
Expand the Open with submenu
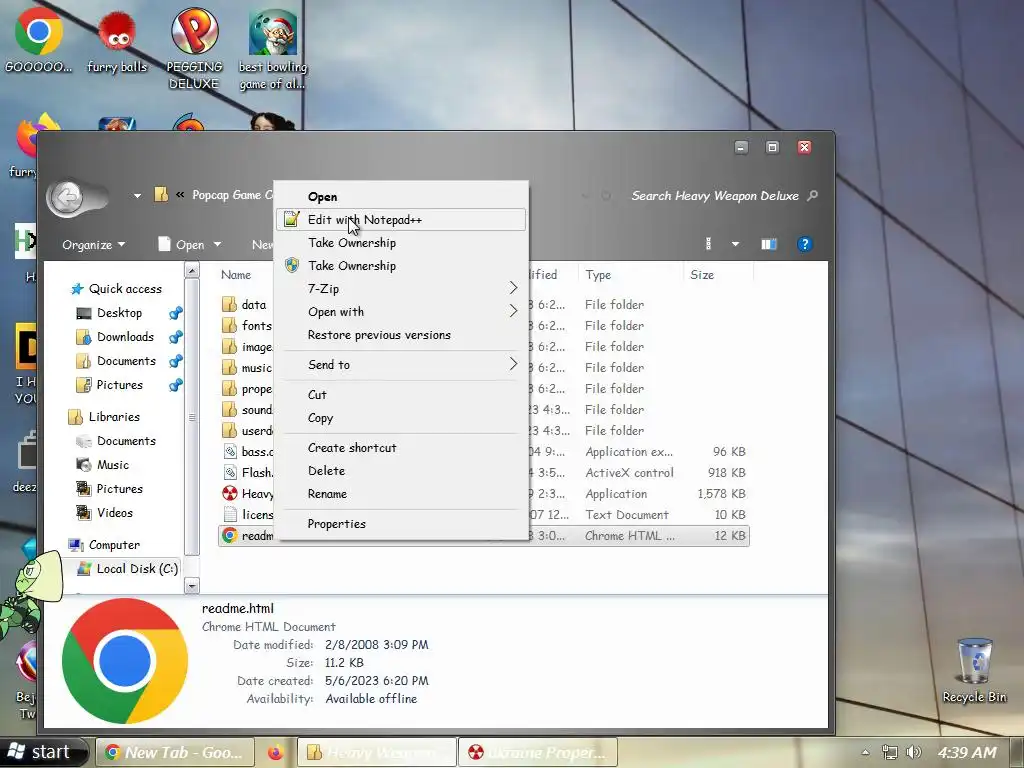click(x=401, y=312)
